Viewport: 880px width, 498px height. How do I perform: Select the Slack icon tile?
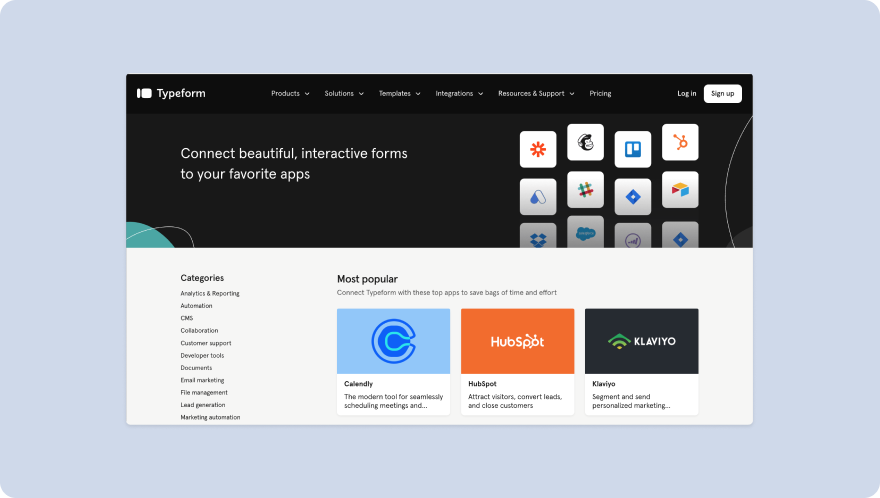[x=585, y=189]
